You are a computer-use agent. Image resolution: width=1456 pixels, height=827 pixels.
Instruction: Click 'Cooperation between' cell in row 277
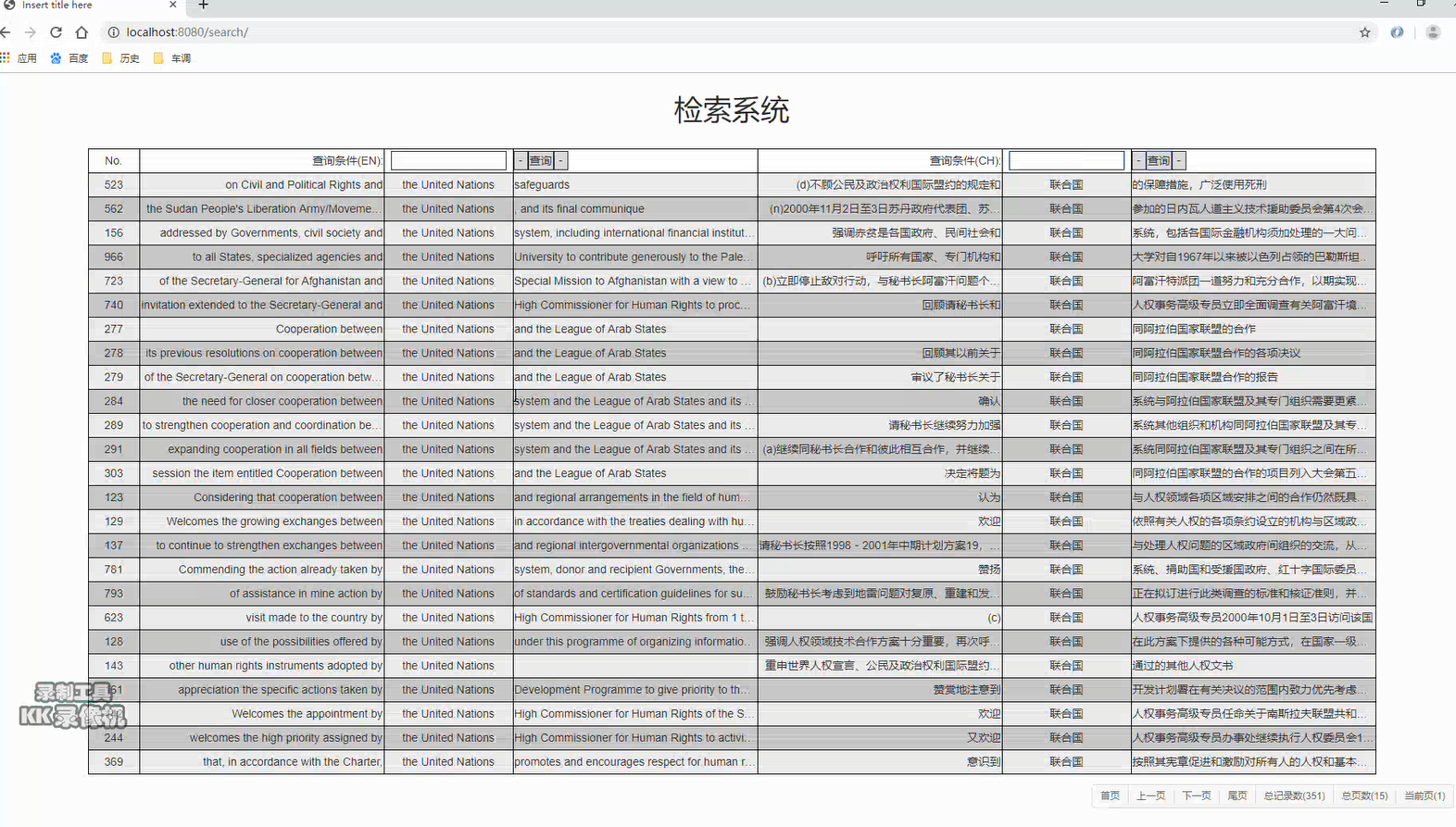pos(262,329)
